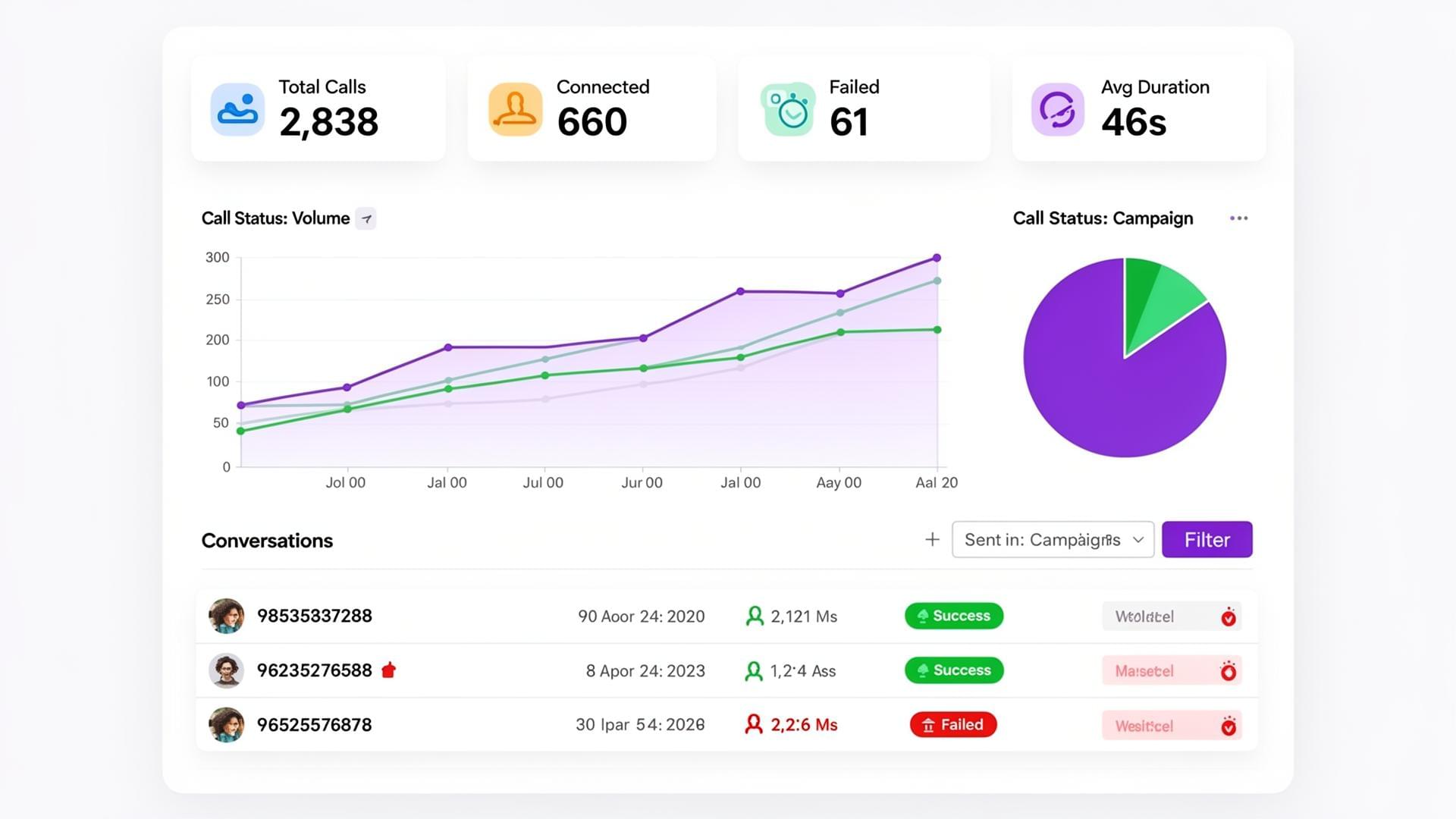Click the arrow icon beside Call Status: Volume
The height and width of the screenshot is (819, 1456).
pos(366,218)
